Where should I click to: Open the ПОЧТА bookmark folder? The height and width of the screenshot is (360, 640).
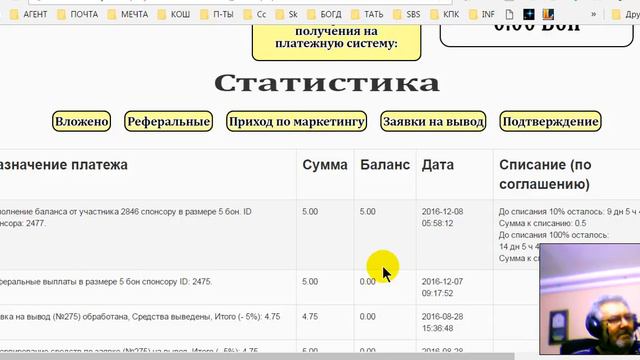coord(78,14)
